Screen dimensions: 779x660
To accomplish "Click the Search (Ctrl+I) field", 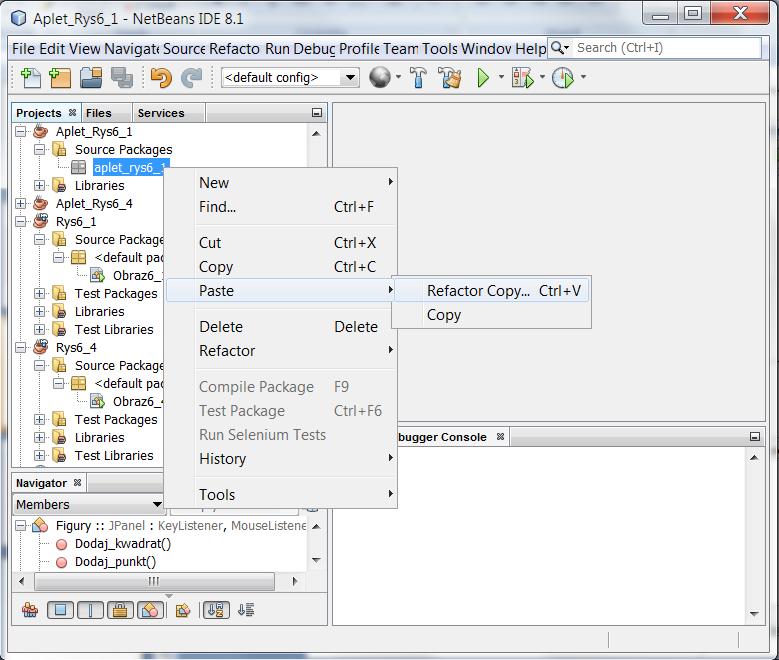I will click(x=667, y=48).
